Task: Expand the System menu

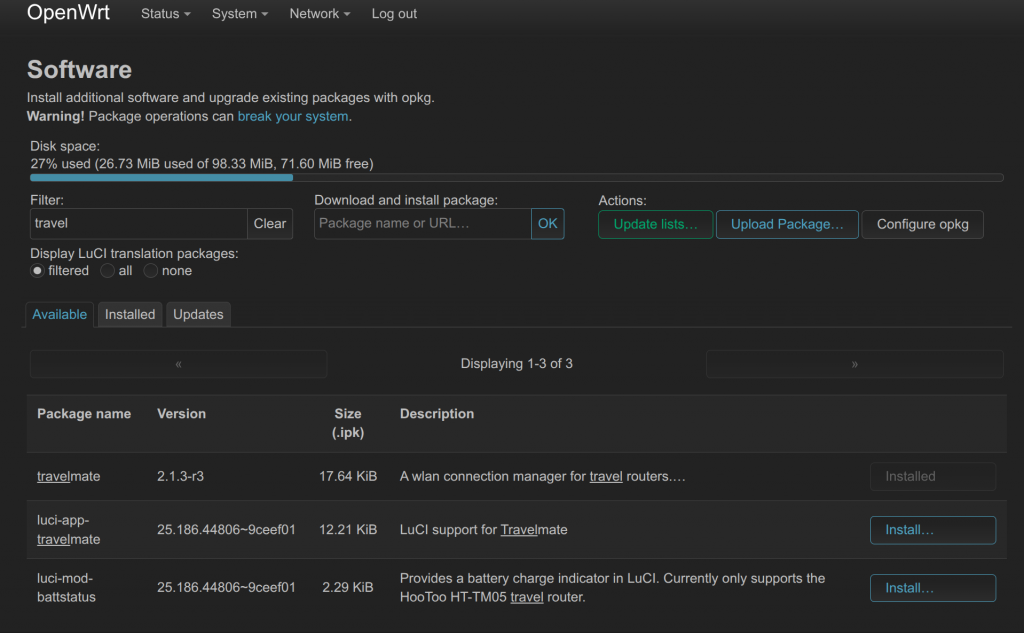Action: [x=240, y=14]
